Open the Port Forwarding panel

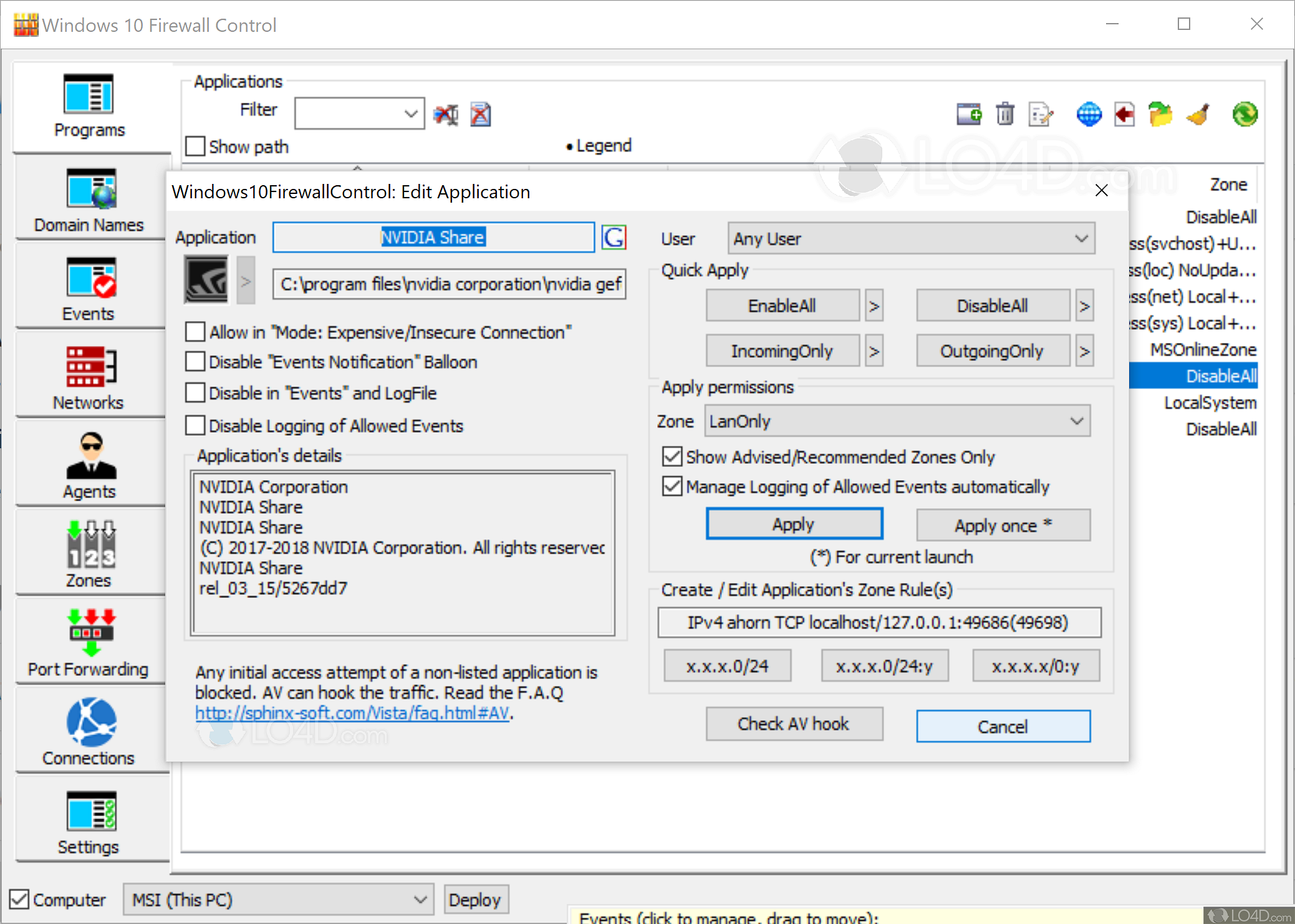tap(89, 641)
